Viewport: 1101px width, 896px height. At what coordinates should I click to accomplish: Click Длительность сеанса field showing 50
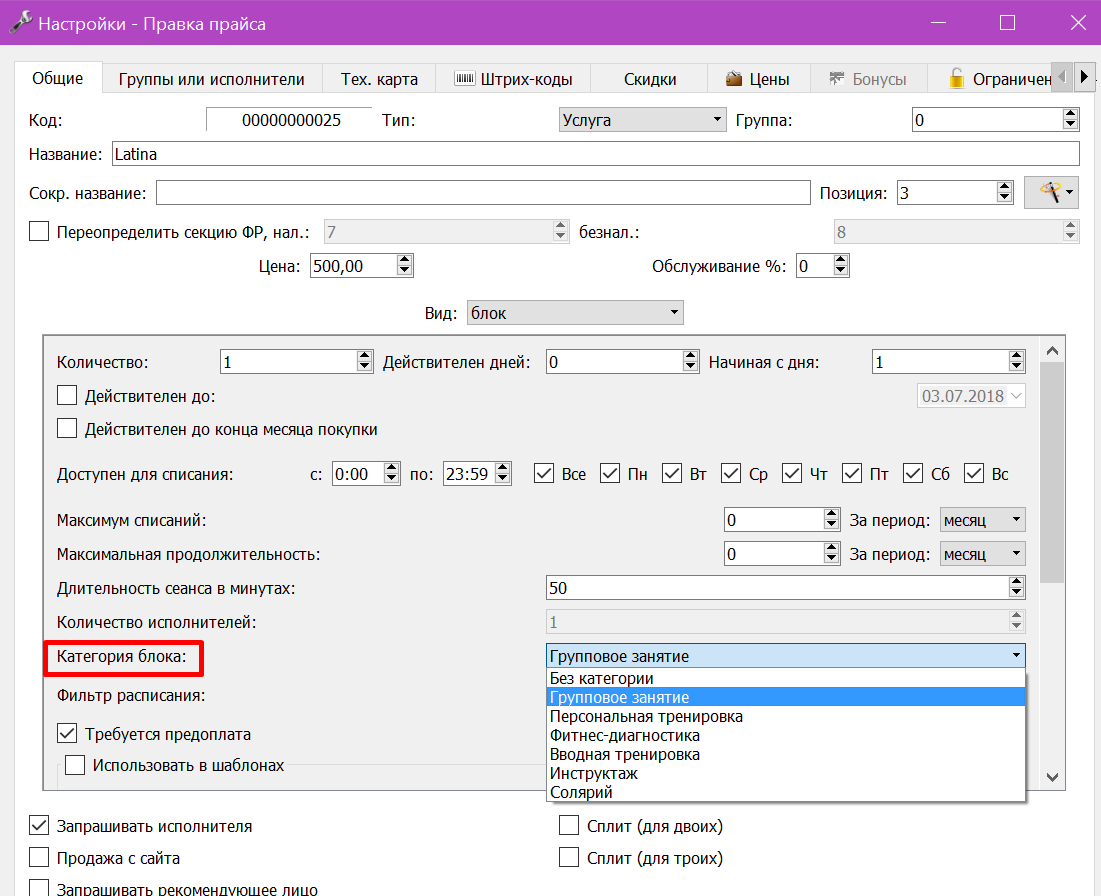click(x=777, y=587)
